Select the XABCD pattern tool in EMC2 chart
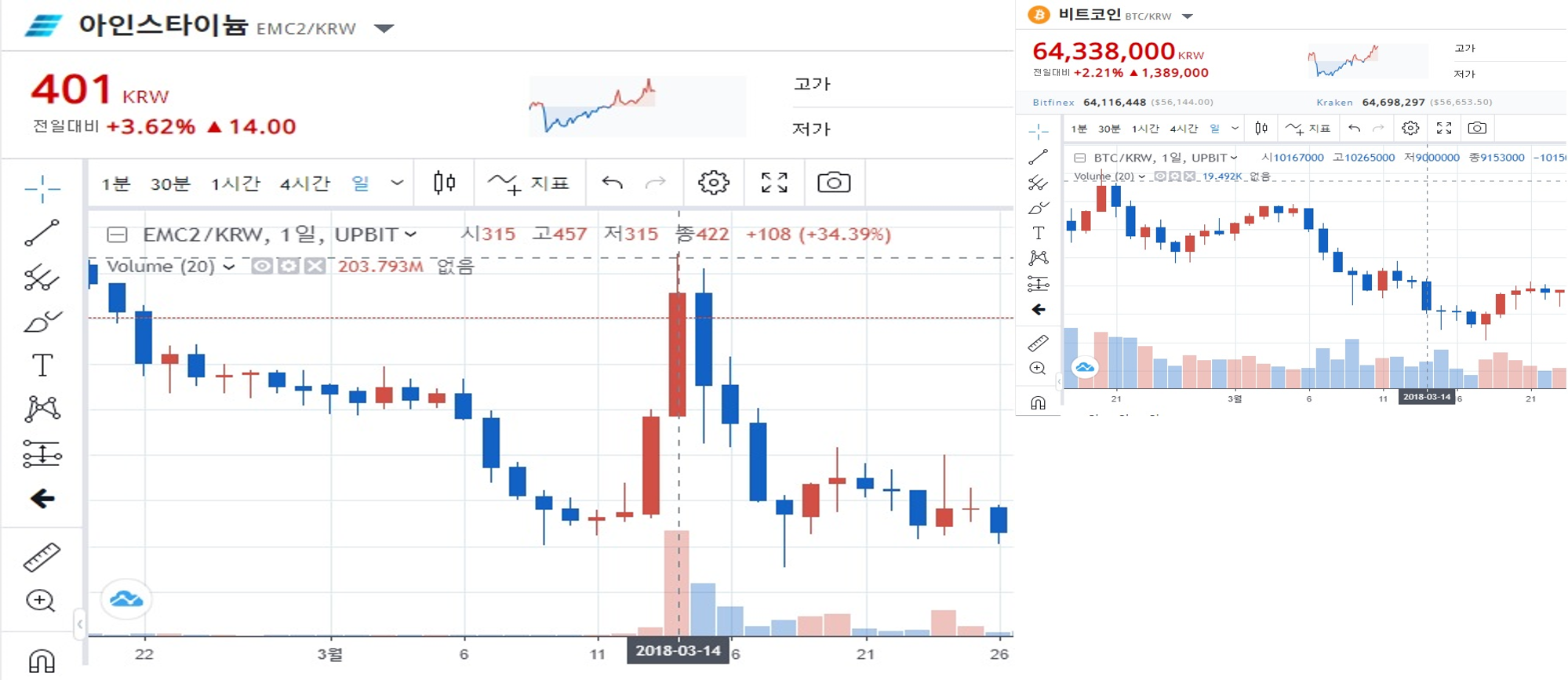The height and width of the screenshot is (680, 1568). (42, 409)
